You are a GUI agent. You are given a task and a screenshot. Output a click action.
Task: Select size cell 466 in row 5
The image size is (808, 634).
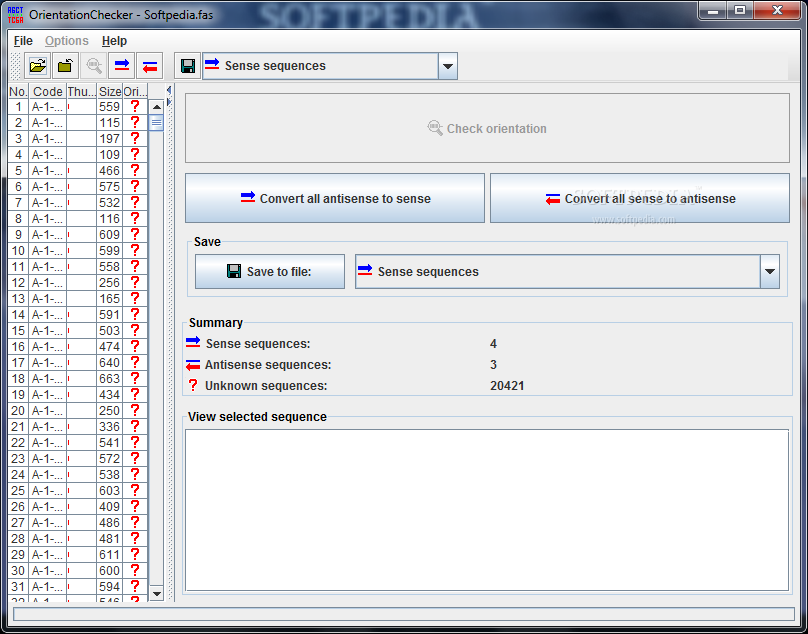pyautogui.click(x=110, y=171)
